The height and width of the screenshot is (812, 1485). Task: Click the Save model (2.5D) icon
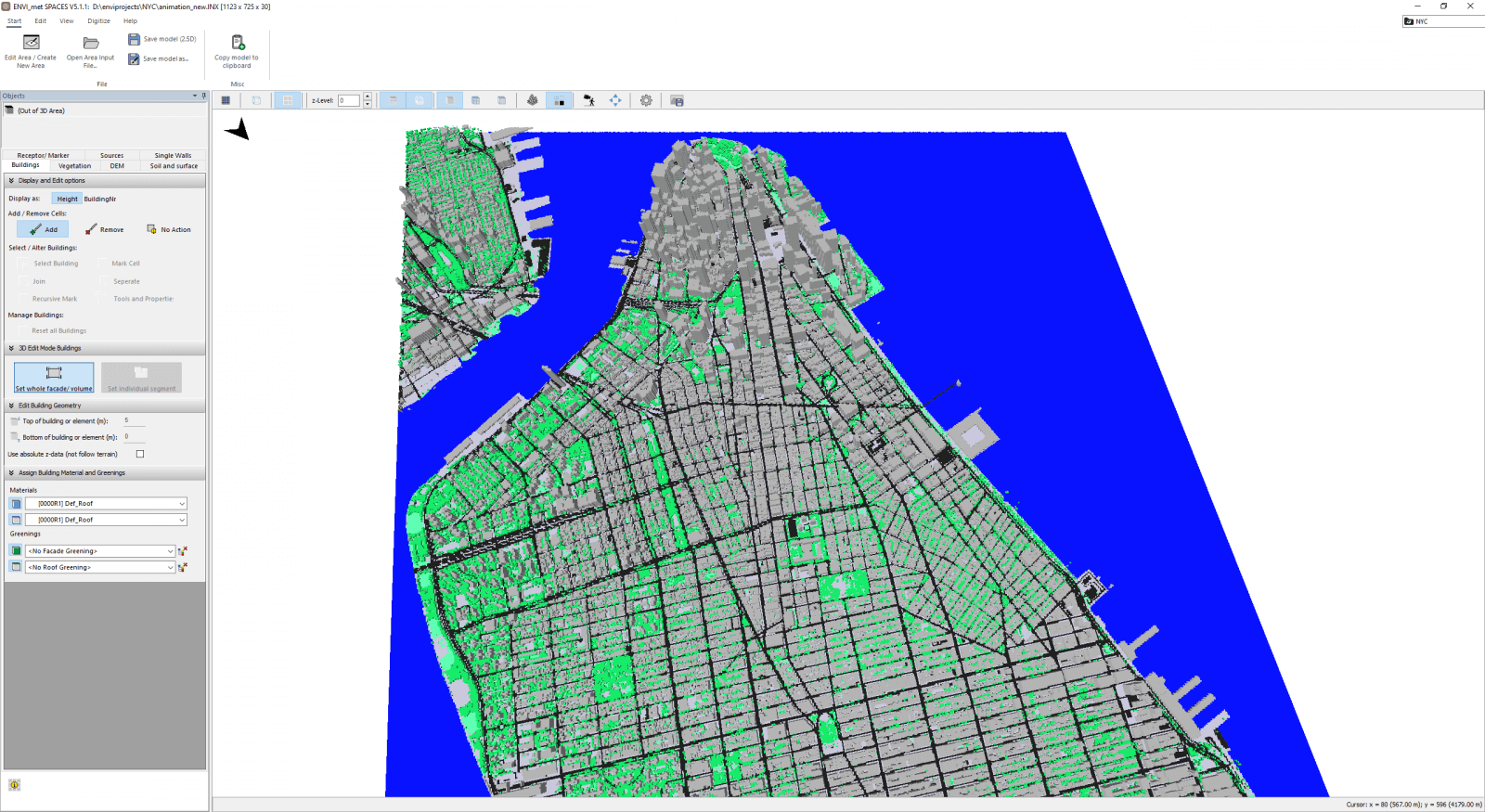[135, 39]
